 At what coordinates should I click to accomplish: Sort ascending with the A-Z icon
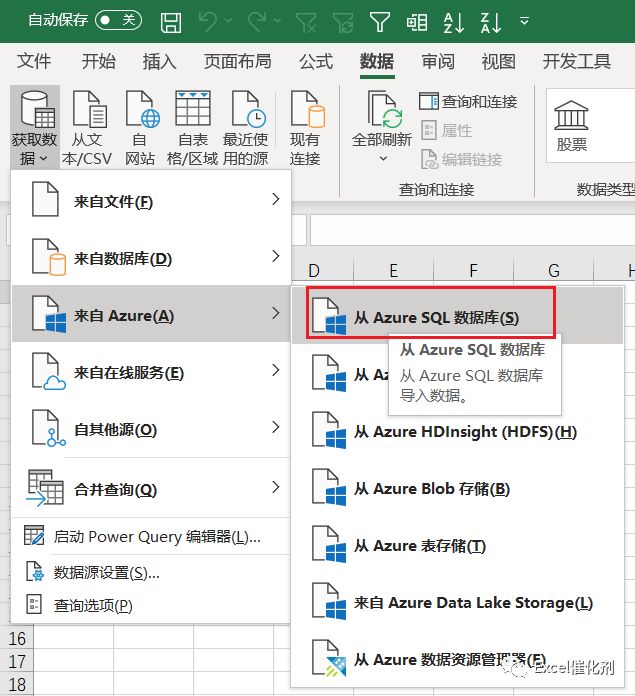pyautogui.click(x=454, y=22)
